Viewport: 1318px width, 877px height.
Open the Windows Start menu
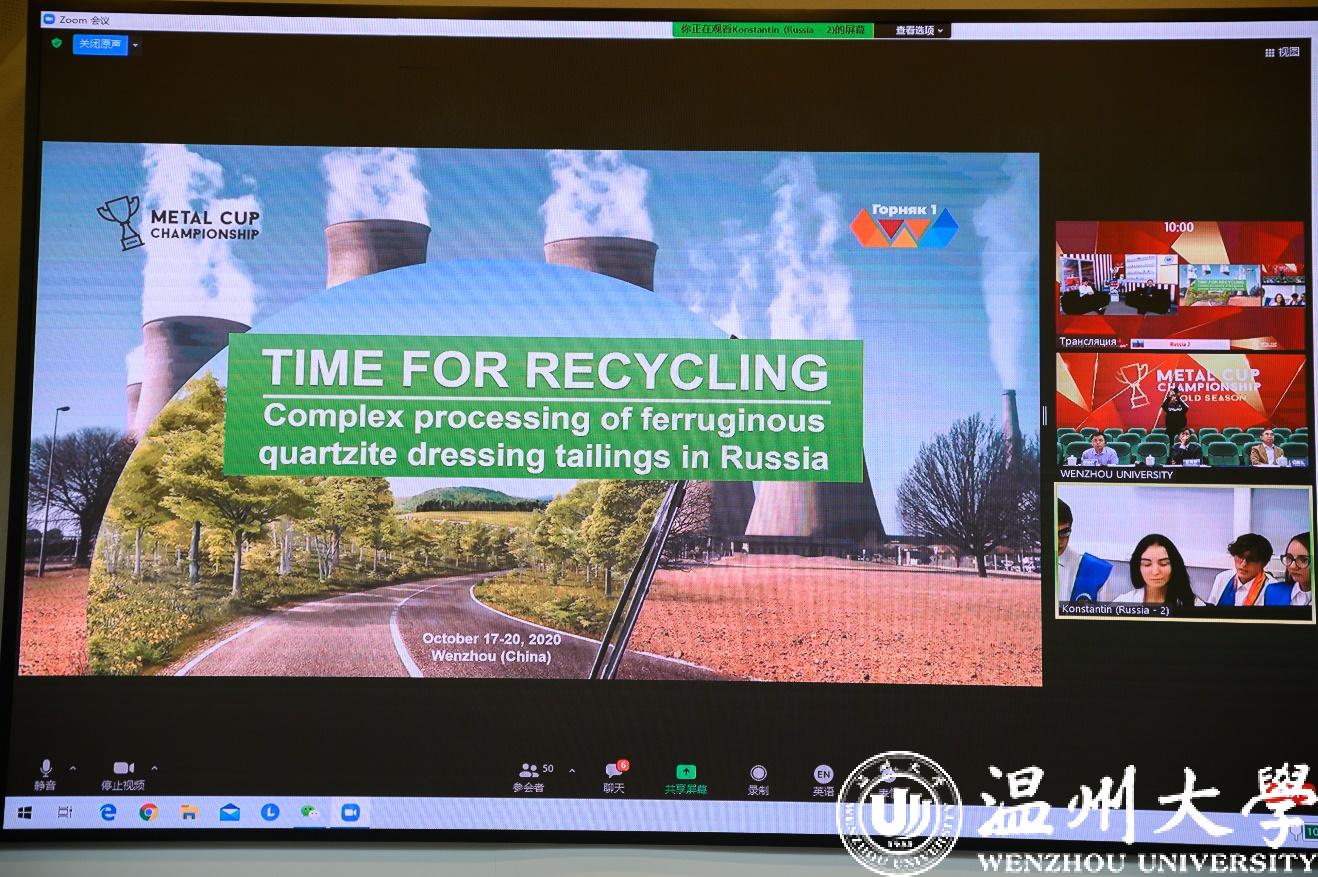(x=24, y=812)
